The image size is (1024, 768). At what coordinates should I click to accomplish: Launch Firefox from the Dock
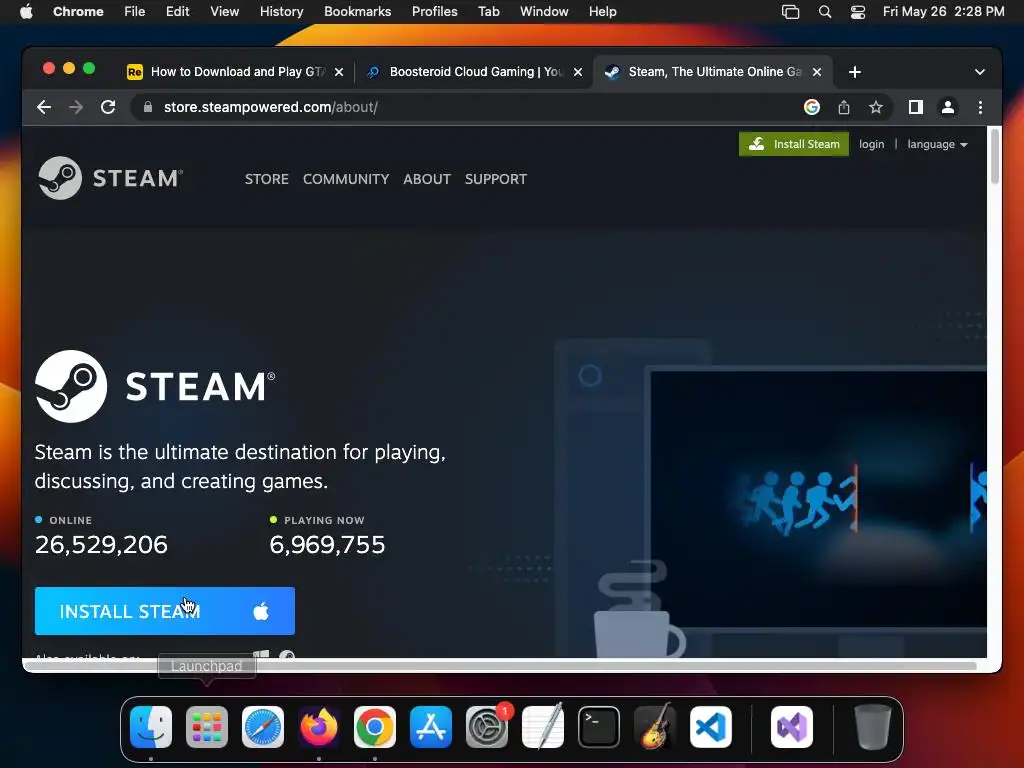(x=319, y=727)
